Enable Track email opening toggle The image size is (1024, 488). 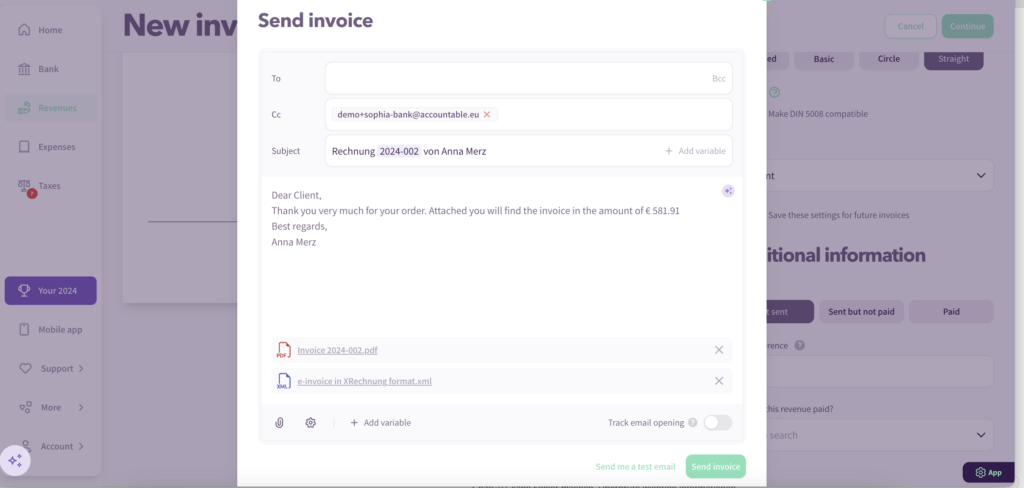point(717,423)
